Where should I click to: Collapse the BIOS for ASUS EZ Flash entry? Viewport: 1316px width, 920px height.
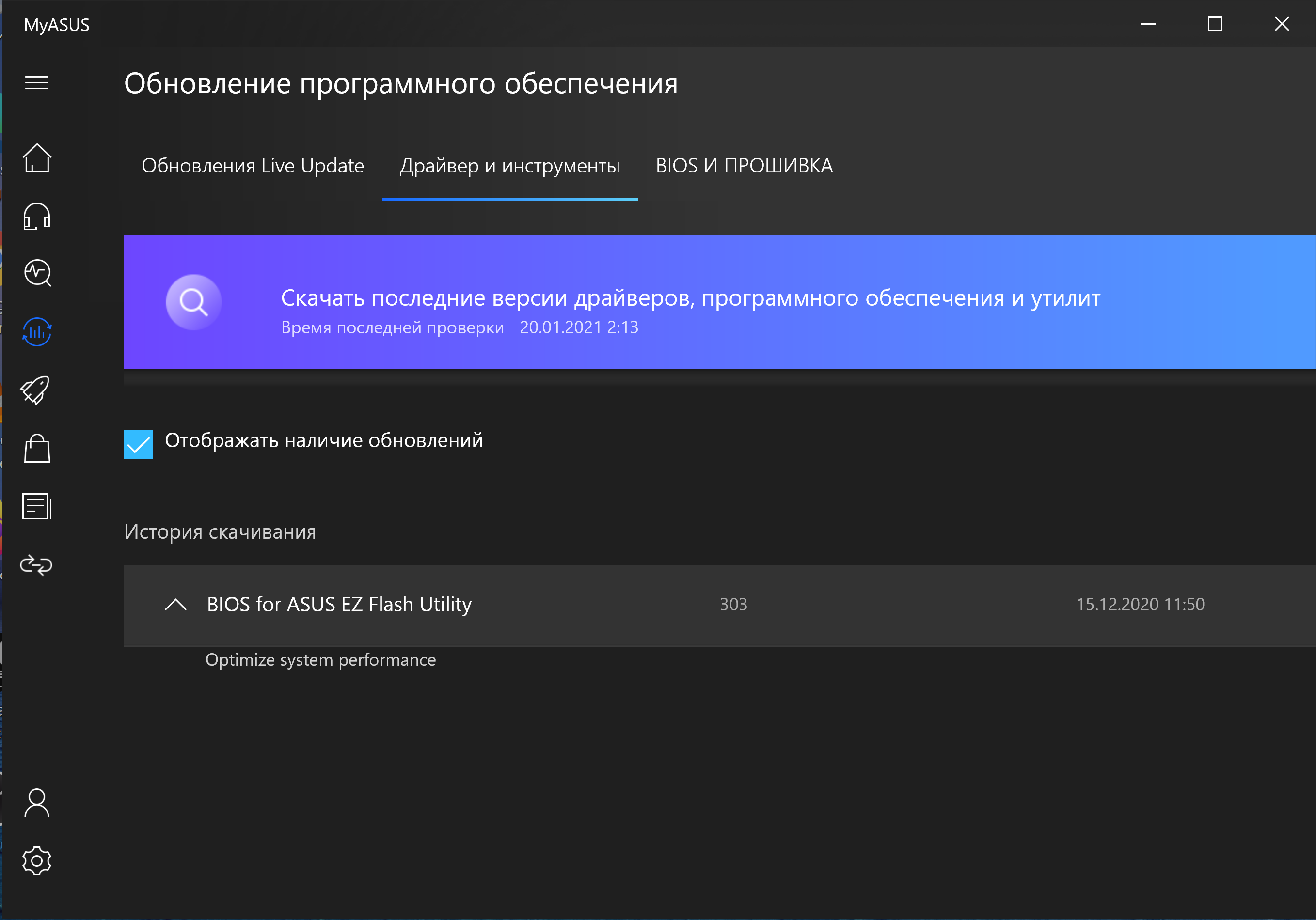click(x=175, y=604)
